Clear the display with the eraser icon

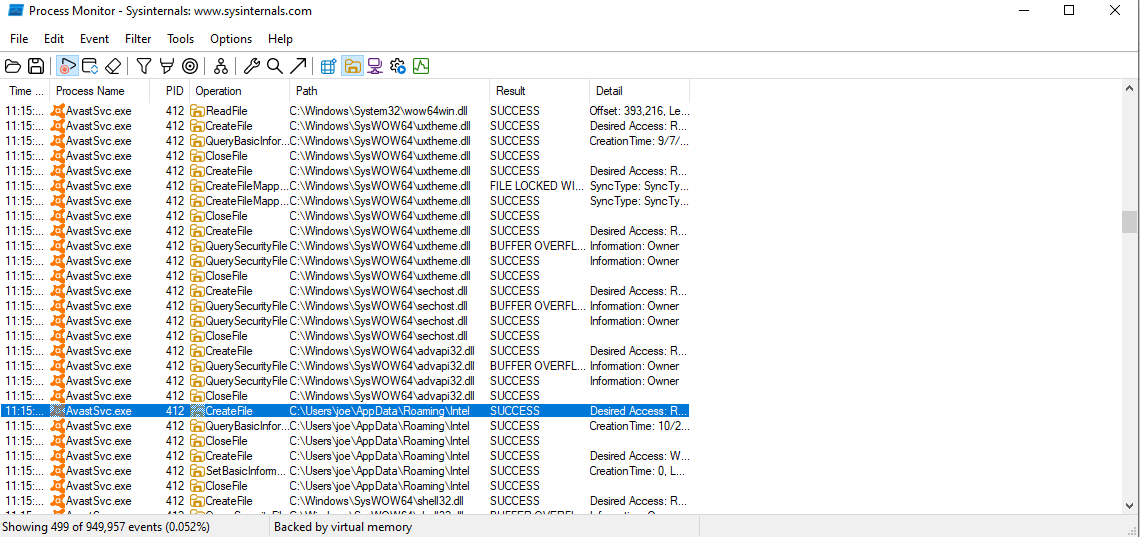click(x=112, y=66)
